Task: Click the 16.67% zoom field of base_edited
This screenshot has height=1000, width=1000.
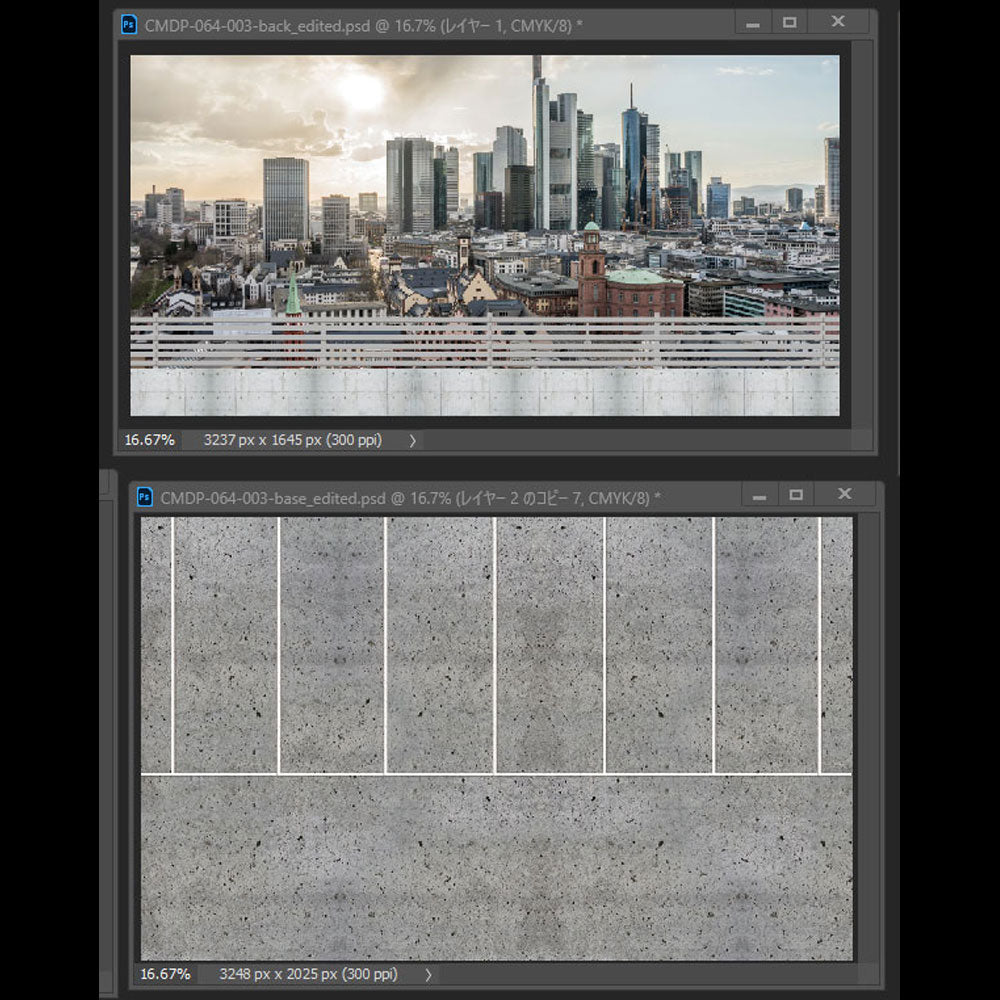Action: [x=165, y=974]
